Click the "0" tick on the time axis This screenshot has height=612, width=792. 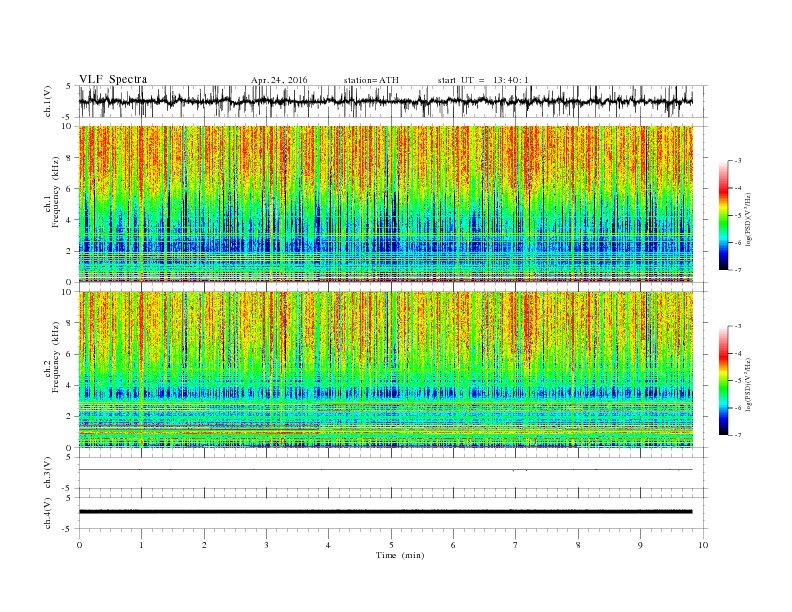coord(79,545)
